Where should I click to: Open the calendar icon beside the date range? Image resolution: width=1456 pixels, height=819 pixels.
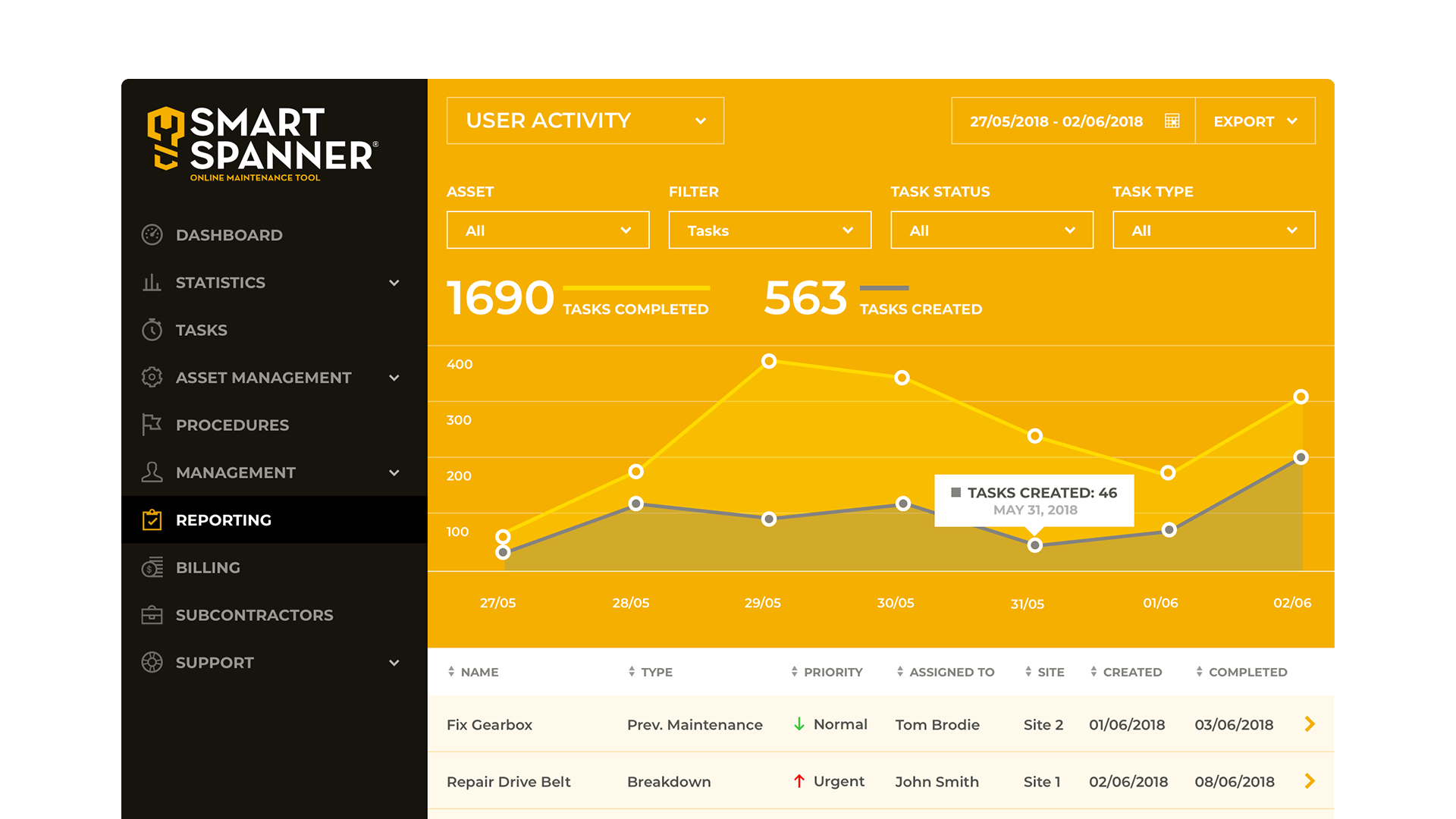click(x=1172, y=121)
